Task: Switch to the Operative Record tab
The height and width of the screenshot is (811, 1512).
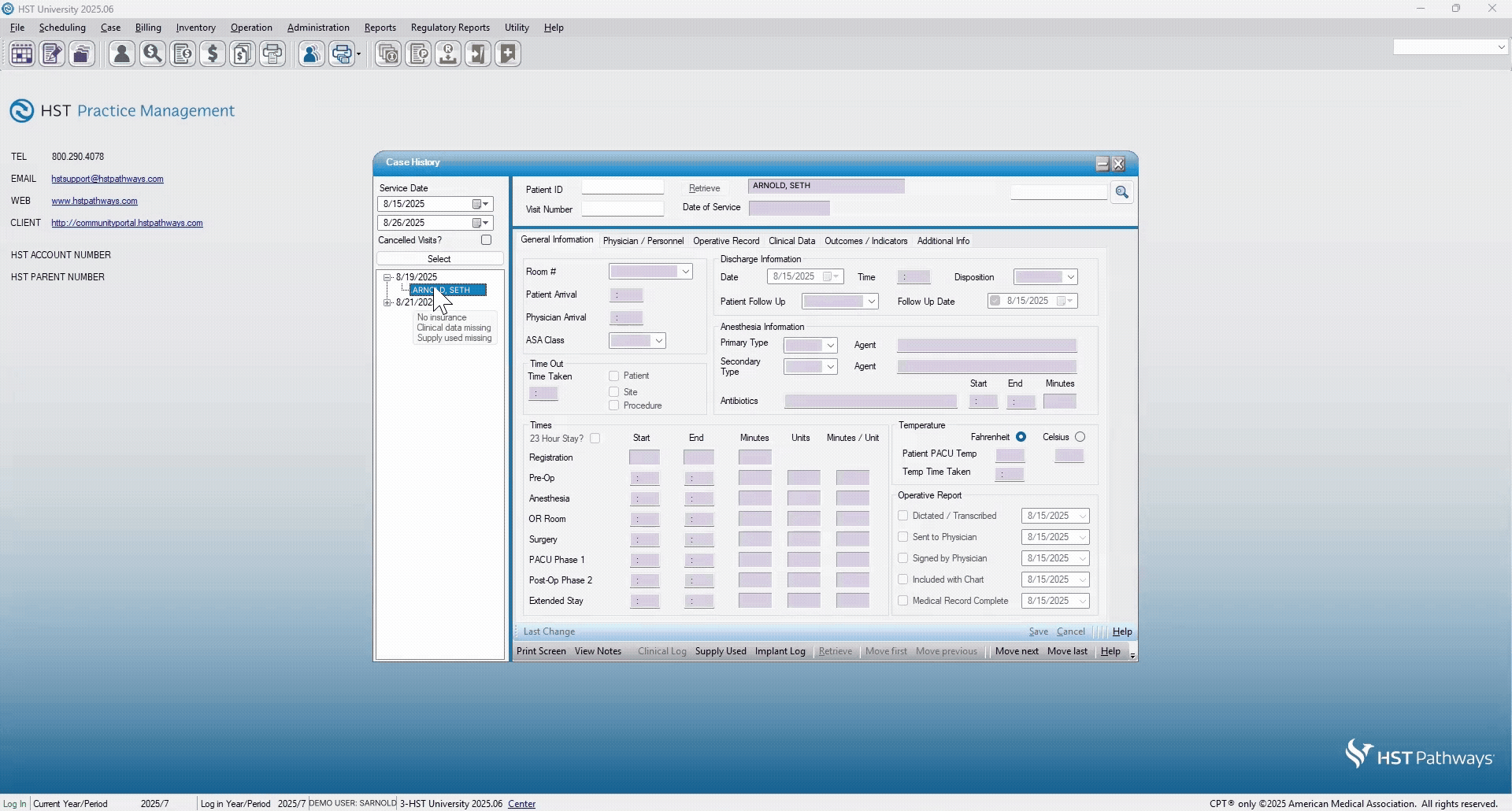Action: pyautogui.click(x=726, y=241)
